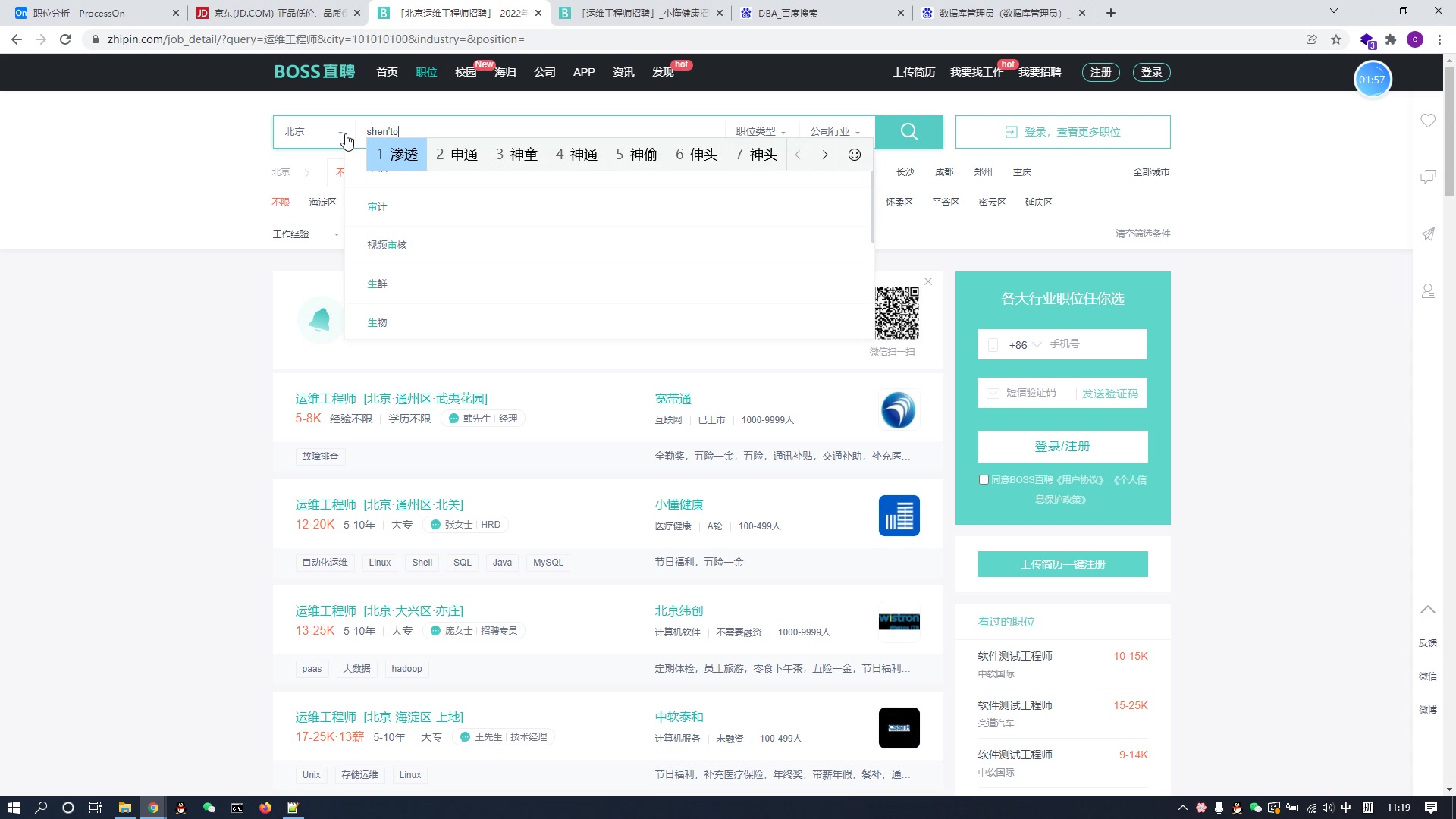This screenshot has width=1456, height=819.
Task: Open the emoji picker in IME bar
Action: tap(855, 155)
